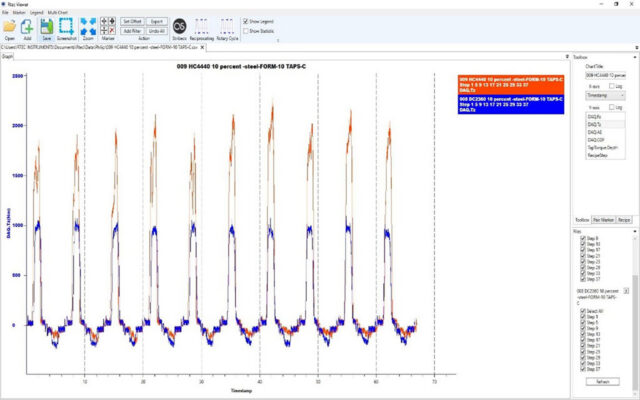Select DAQ.Tz in the Y-axis list

(605, 124)
